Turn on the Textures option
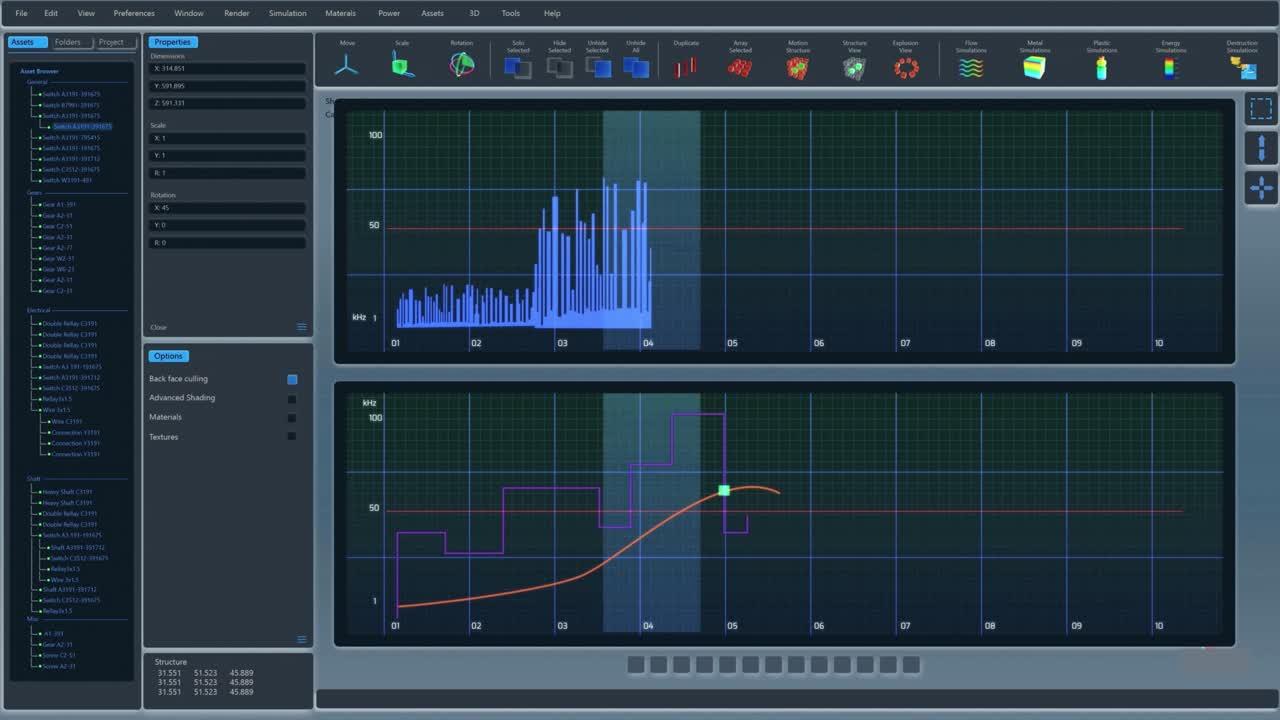This screenshot has height=720, width=1280. 292,437
